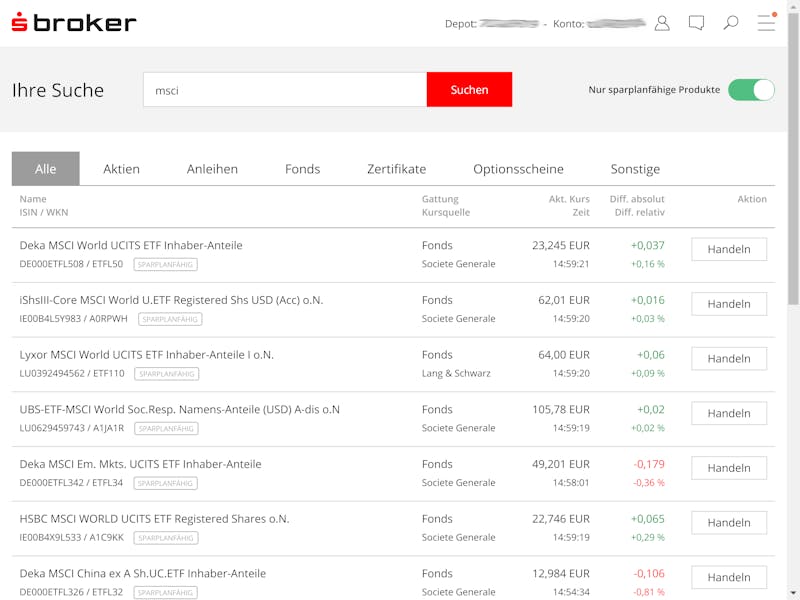
Task: Open Lyxor MSCI World UCITS ETF entry
Action: click(146, 355)
